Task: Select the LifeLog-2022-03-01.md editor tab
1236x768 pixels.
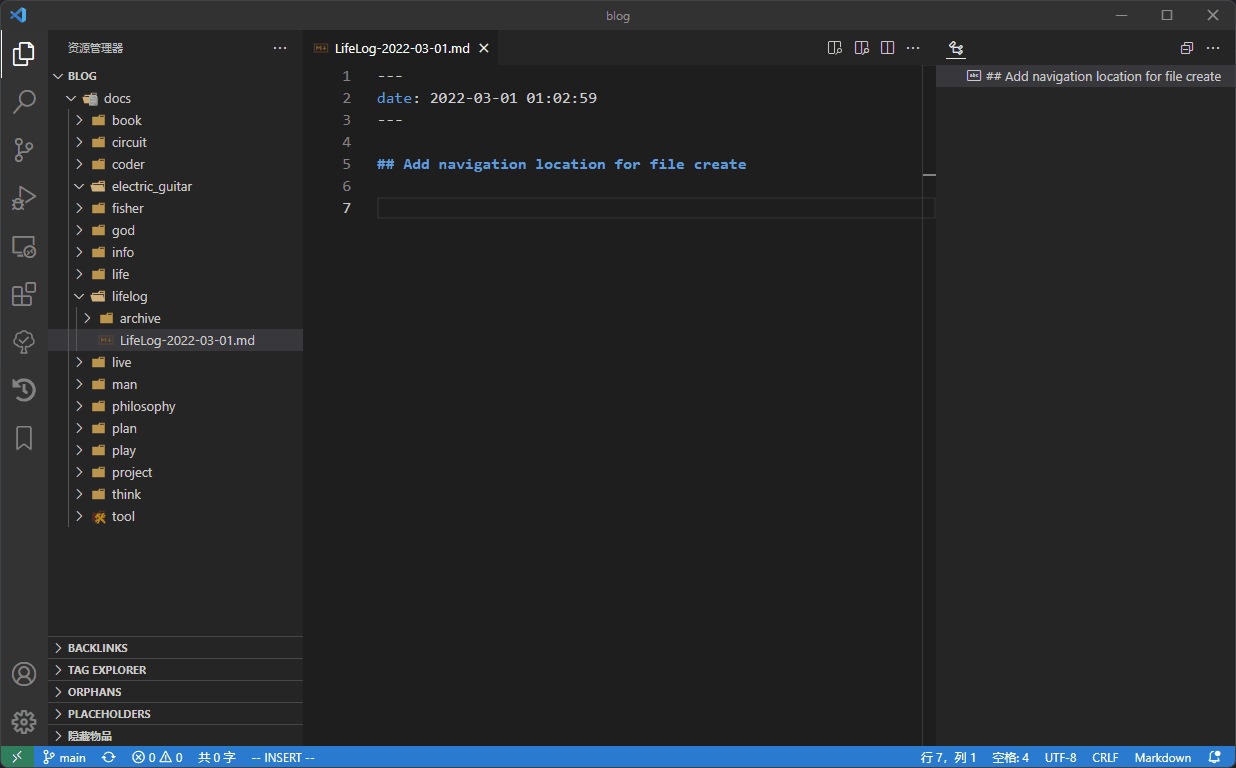Action: click(401, 48)
